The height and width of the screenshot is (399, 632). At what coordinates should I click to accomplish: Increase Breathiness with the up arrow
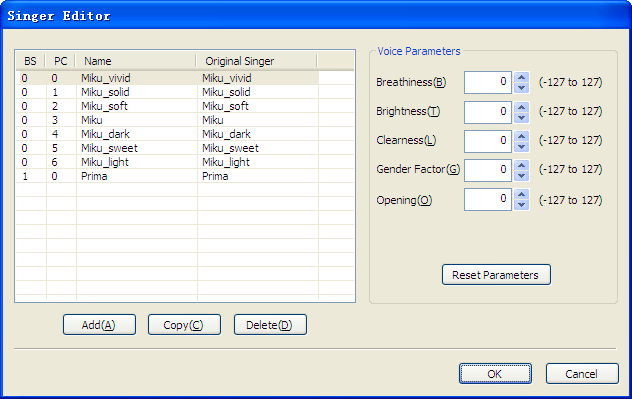pos(522,77)
